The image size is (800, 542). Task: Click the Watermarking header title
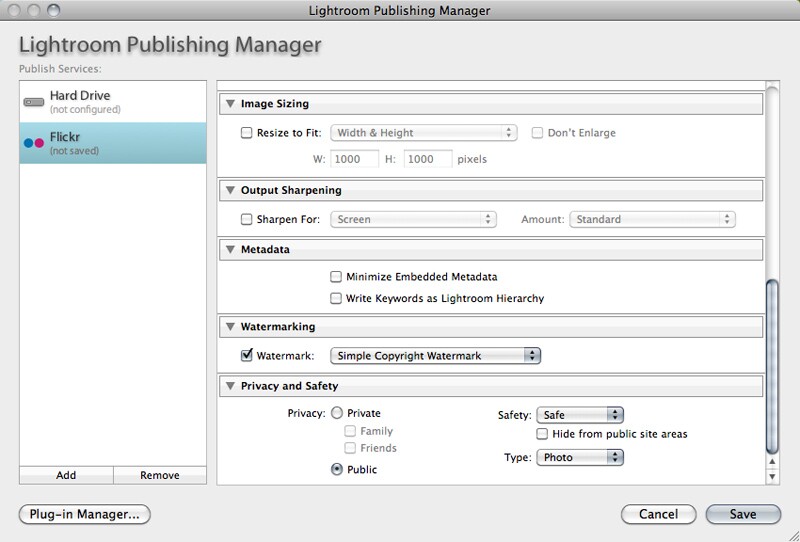(x=278, y=327)
